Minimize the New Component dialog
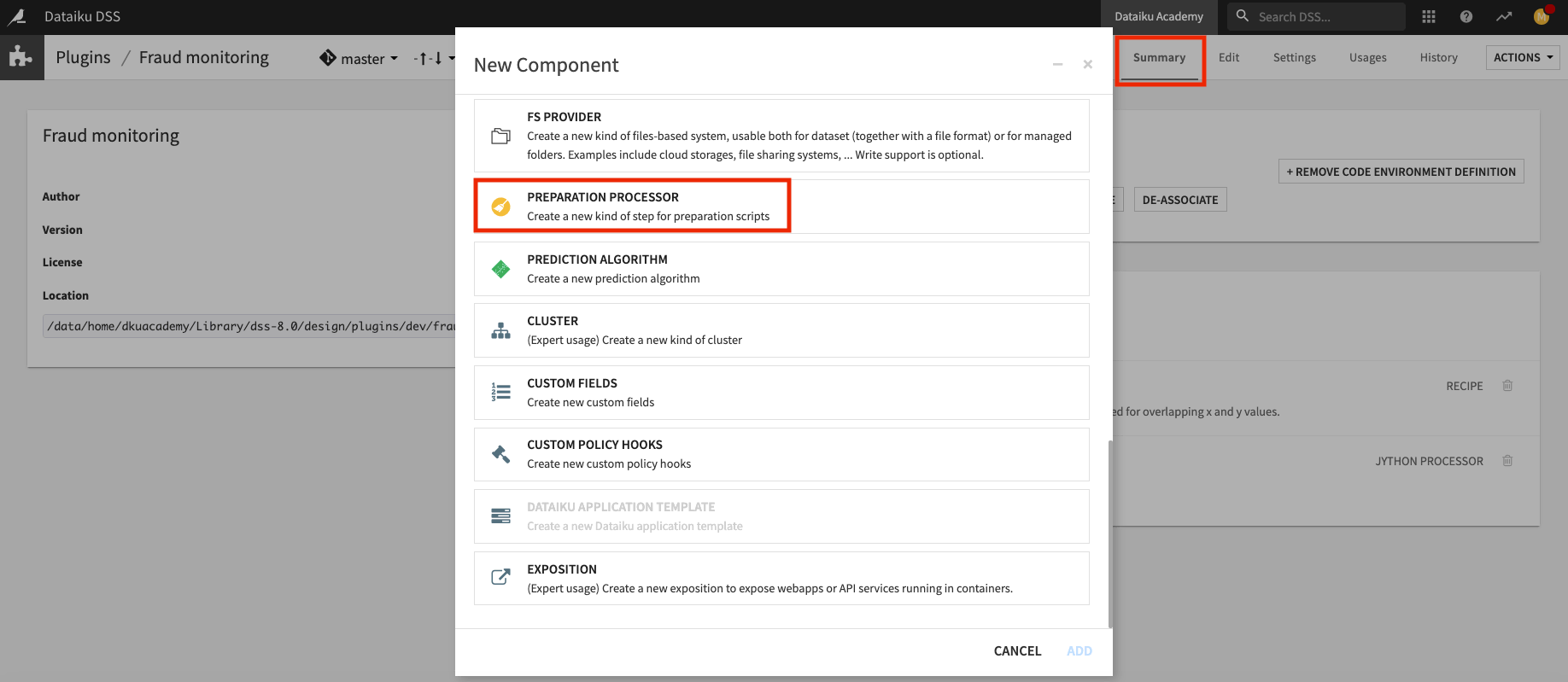1568x682 pixels. click(1057, 64)
